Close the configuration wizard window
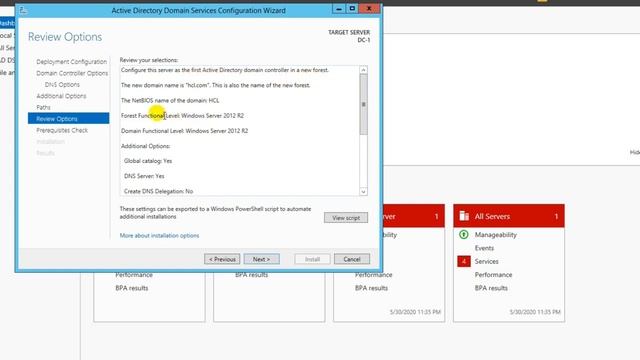 369,9
